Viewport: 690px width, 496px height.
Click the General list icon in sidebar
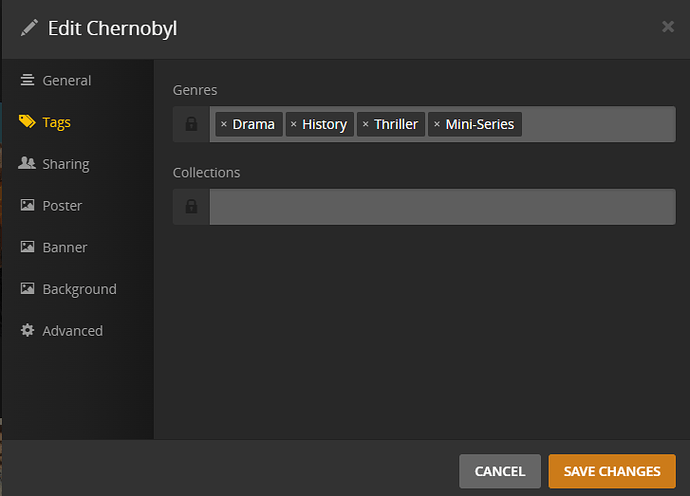coord(27,80)
